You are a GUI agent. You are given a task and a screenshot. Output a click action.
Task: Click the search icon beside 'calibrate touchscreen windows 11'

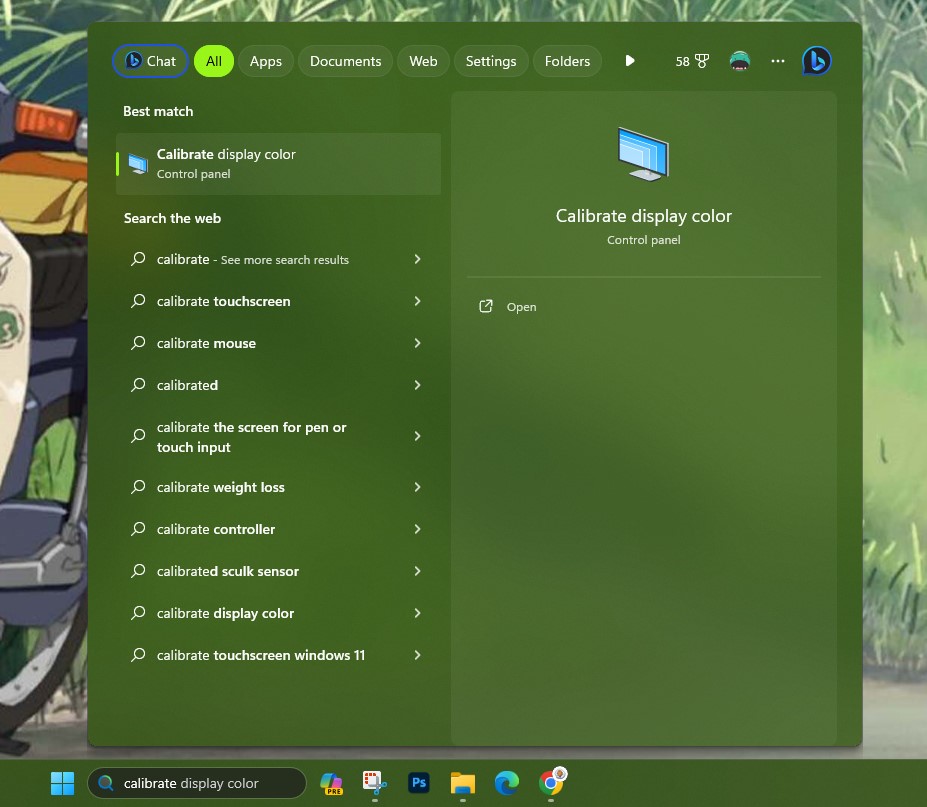pyautogui.click(x=138, y=654)
